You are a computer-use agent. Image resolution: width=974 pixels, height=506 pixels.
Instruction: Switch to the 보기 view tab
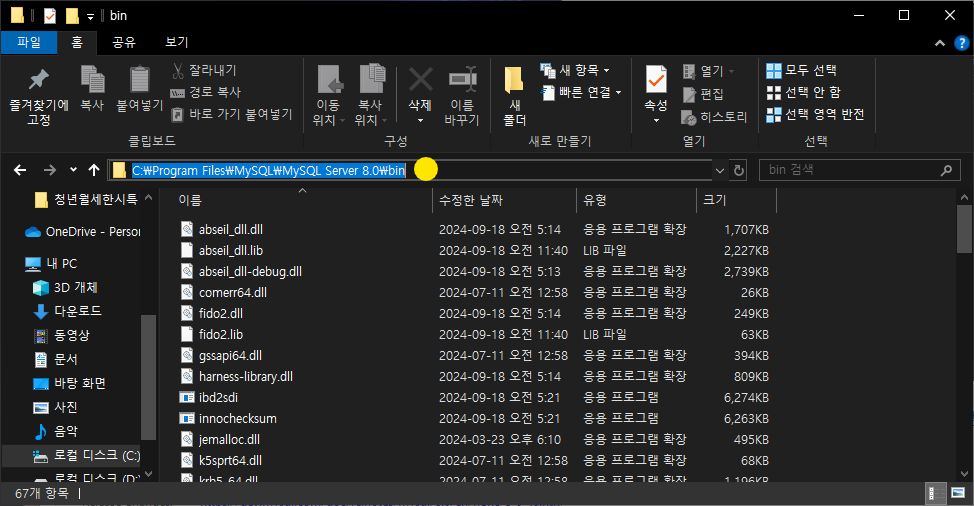point(176,42)
